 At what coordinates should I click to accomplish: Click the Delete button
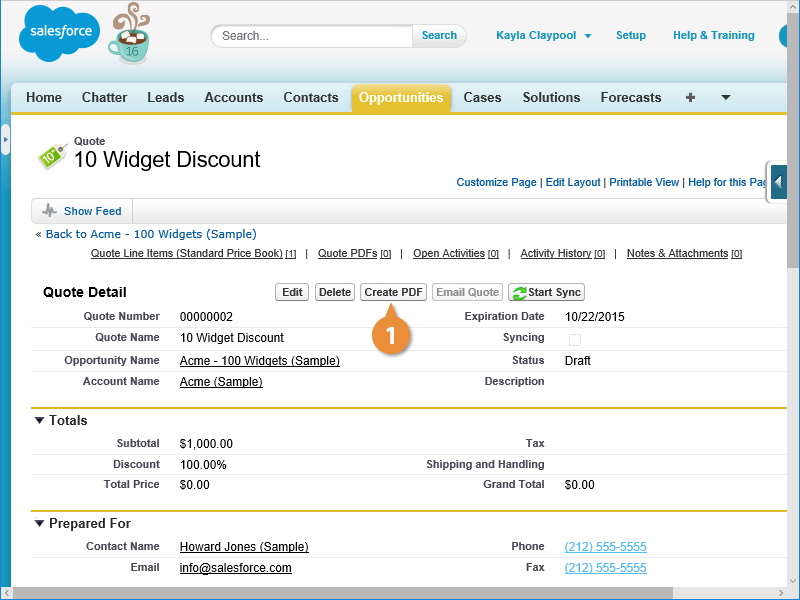335,292
